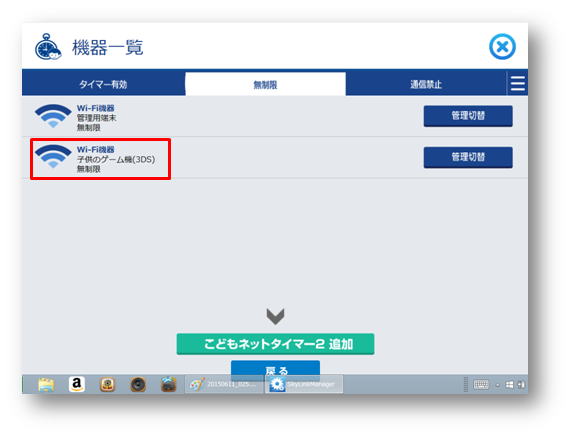Click the Wi-Fi icon of 子供のゲーム機(3DS)
The height and width of the screenshot is (436, 570).
[x=53, y=156]
